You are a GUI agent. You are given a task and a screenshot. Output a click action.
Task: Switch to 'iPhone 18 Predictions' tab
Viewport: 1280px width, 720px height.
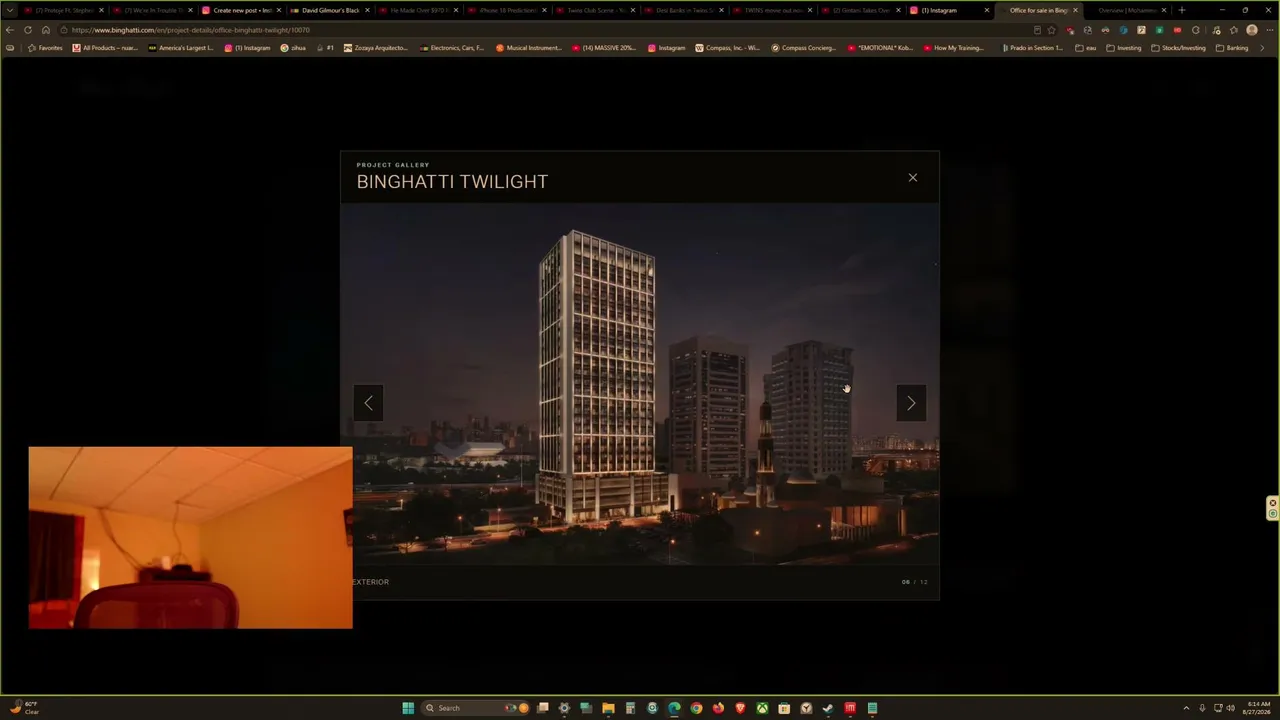coord(506,10)
